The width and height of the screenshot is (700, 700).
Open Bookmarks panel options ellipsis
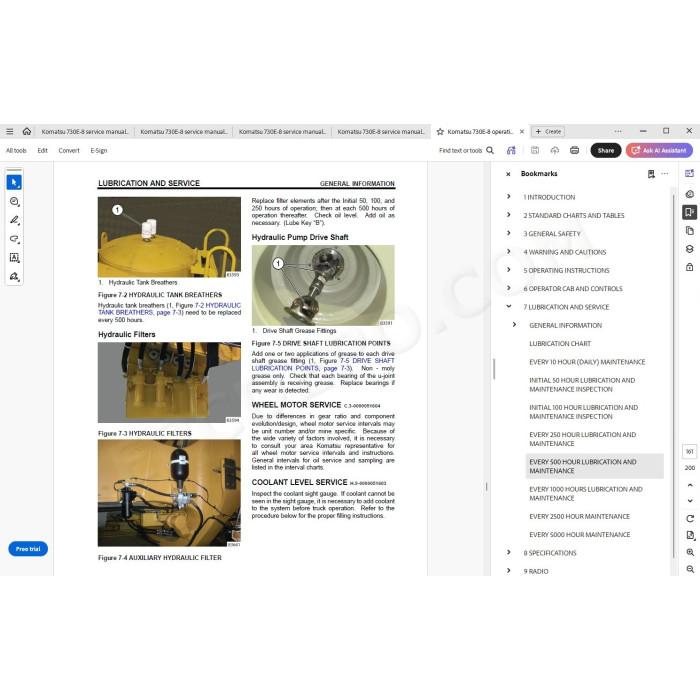(665, 174)
